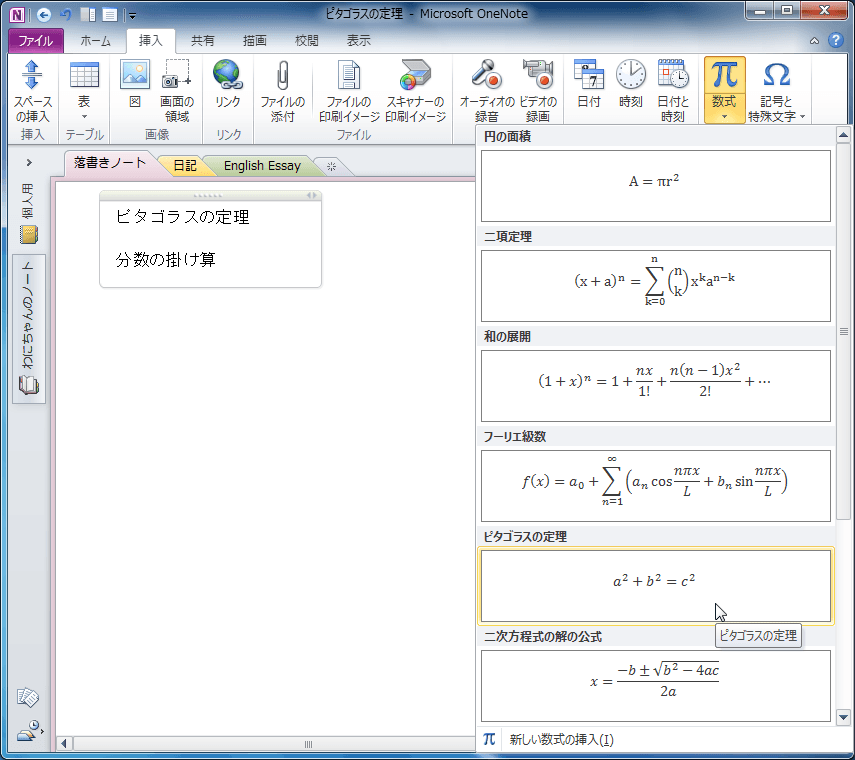
Task: Open the English Essay section tab
Action: click(x=262, y=166)
